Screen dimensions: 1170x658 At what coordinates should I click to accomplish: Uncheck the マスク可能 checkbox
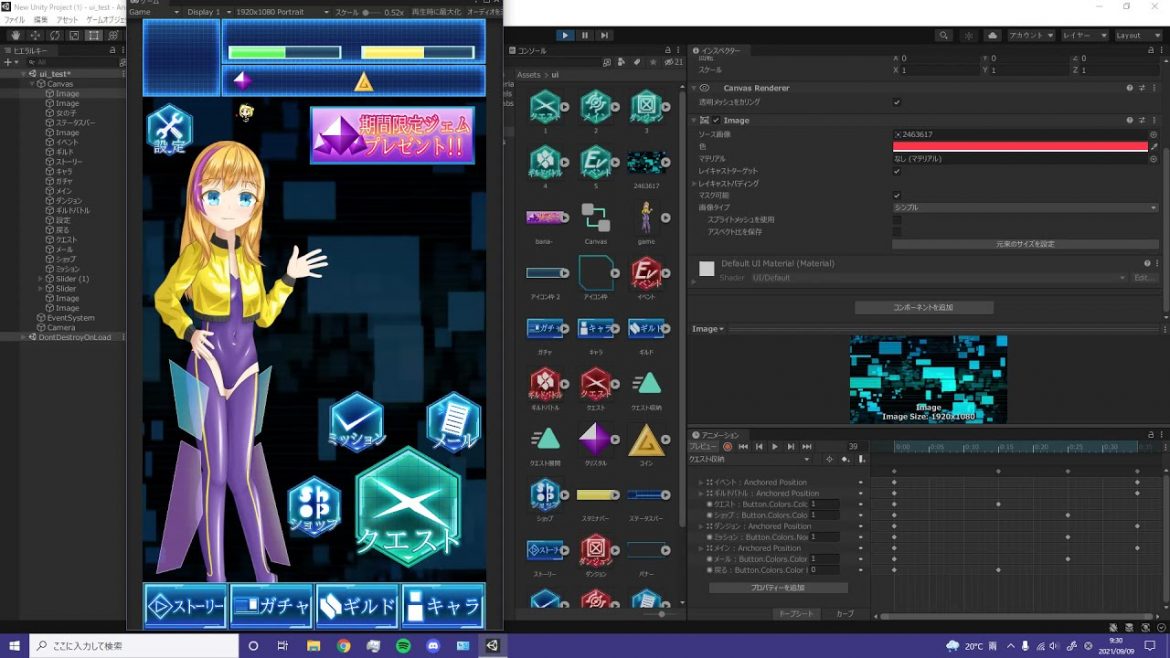[896, 195]
